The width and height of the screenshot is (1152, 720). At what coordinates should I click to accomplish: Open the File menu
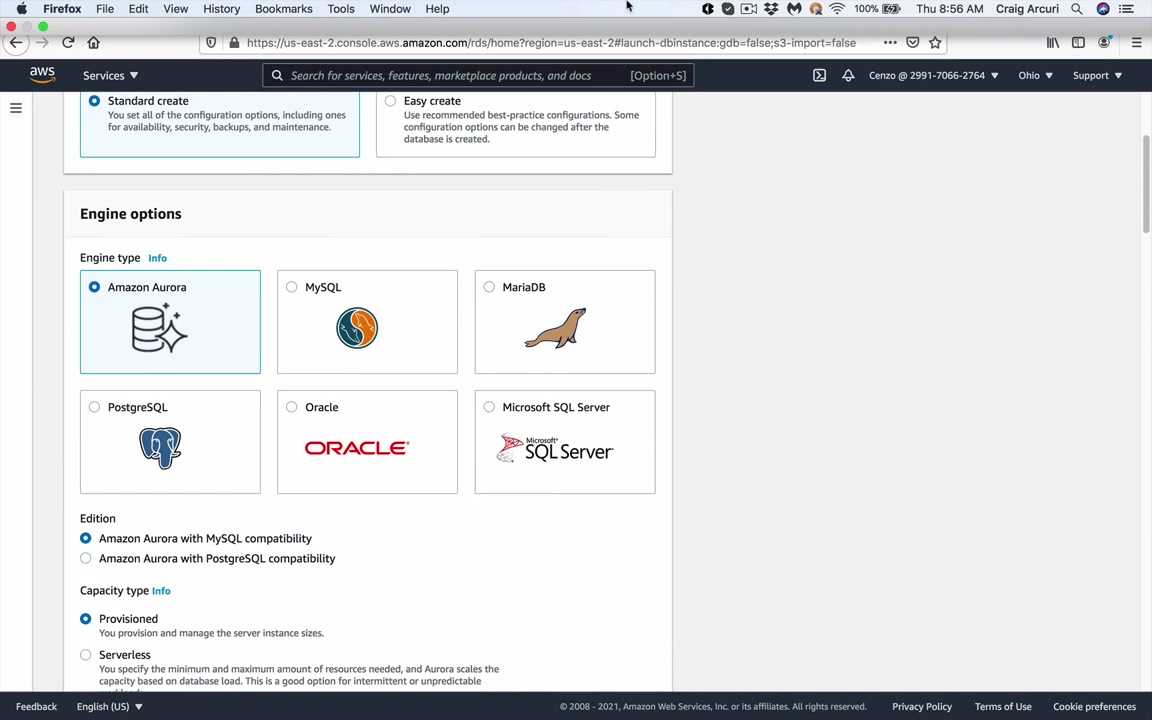point(104,9)
